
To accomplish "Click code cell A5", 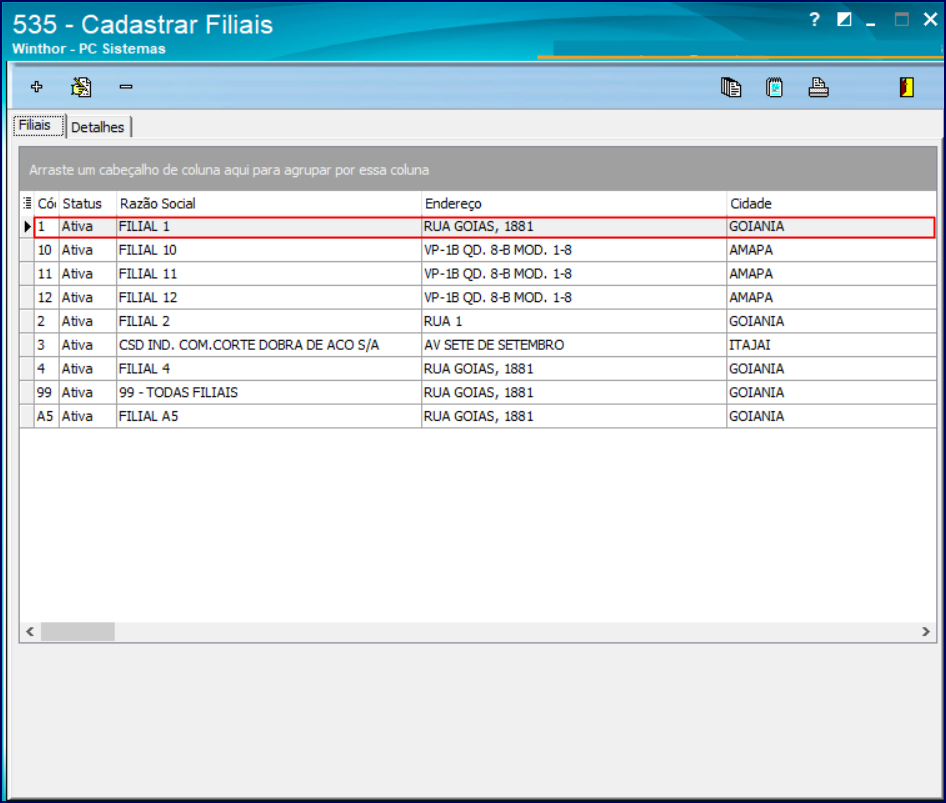I will (46, 416).
